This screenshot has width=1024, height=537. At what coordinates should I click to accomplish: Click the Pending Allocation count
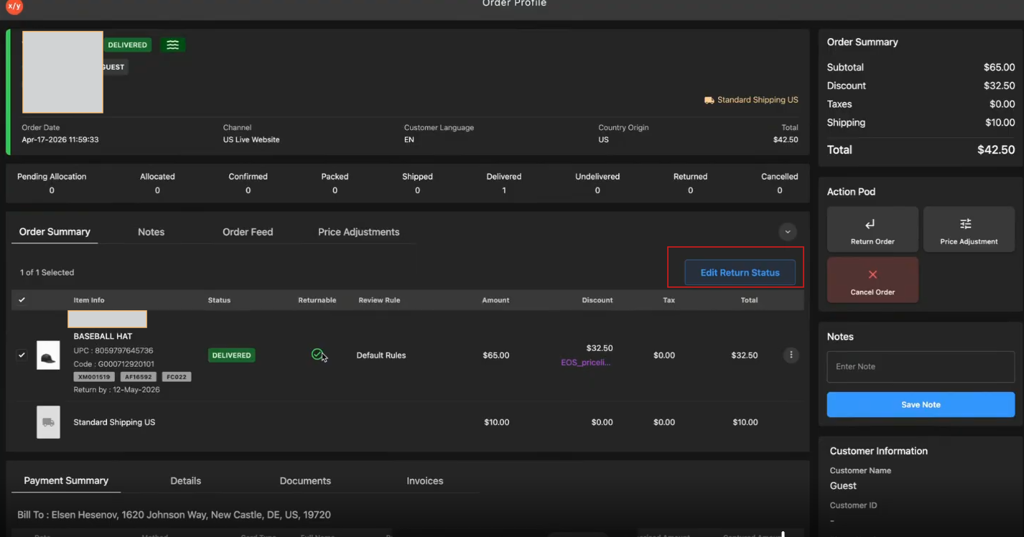click(x=52, y=191)
